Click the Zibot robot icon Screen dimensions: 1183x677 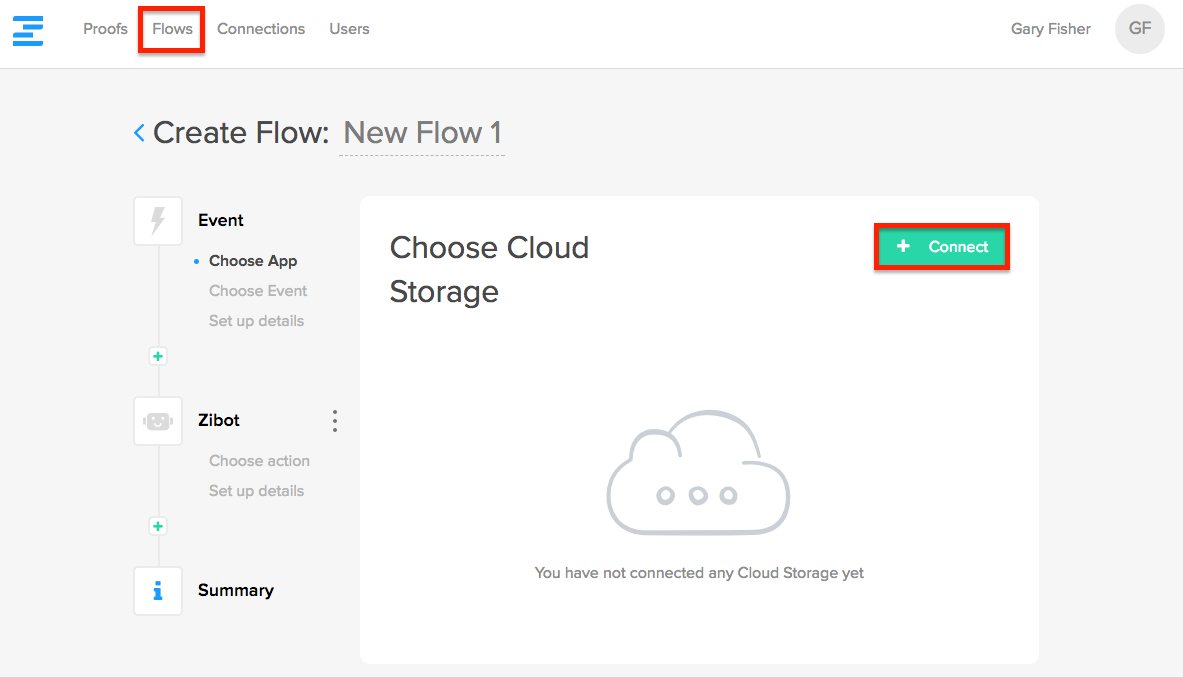click(x=158, y=421)
